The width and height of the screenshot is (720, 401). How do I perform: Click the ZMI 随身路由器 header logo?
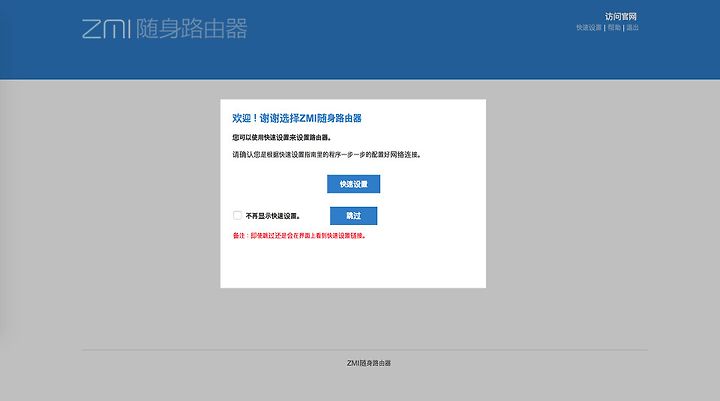click(x=164, y=28)
